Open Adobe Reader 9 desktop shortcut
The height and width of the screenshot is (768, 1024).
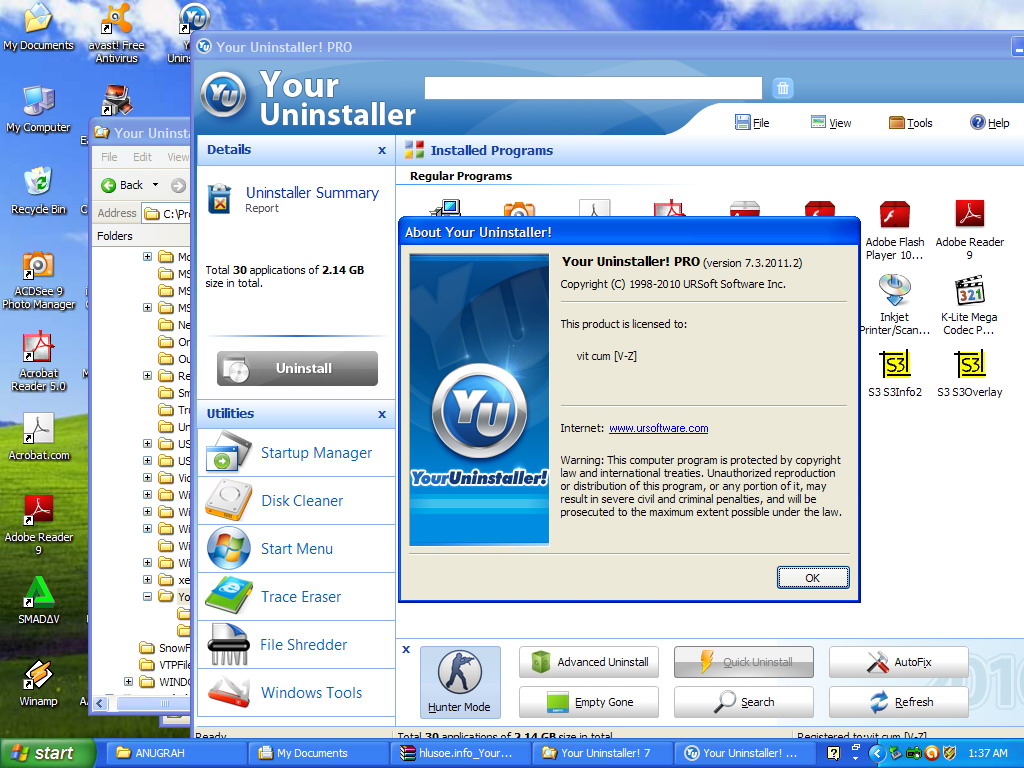[39, 525]
